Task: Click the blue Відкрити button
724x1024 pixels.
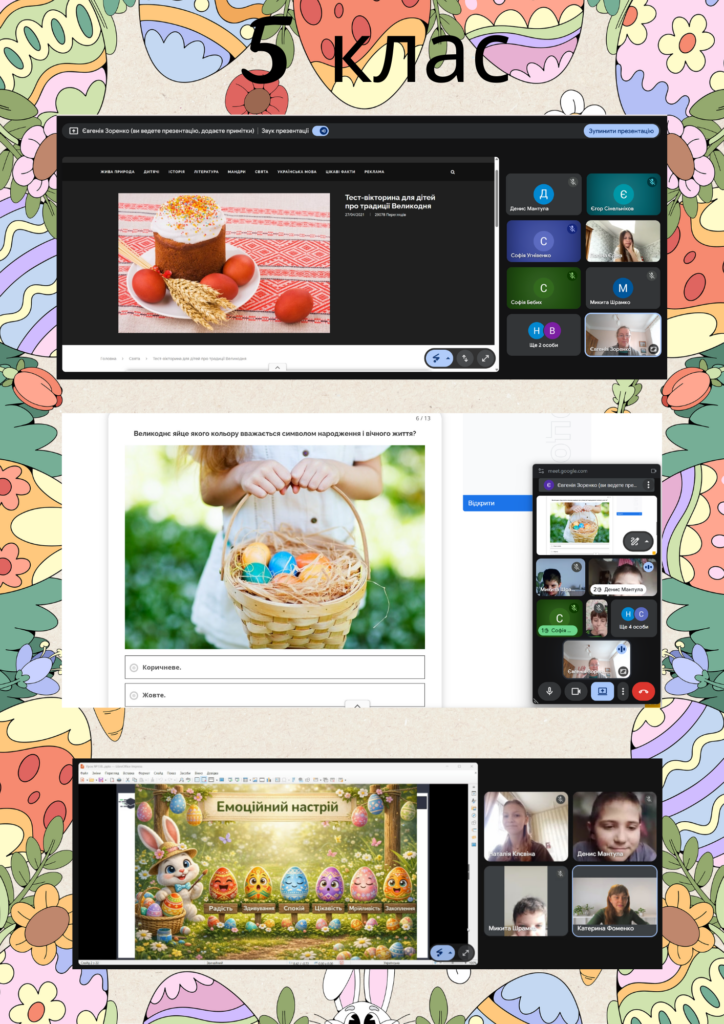Action: point(497,503)
